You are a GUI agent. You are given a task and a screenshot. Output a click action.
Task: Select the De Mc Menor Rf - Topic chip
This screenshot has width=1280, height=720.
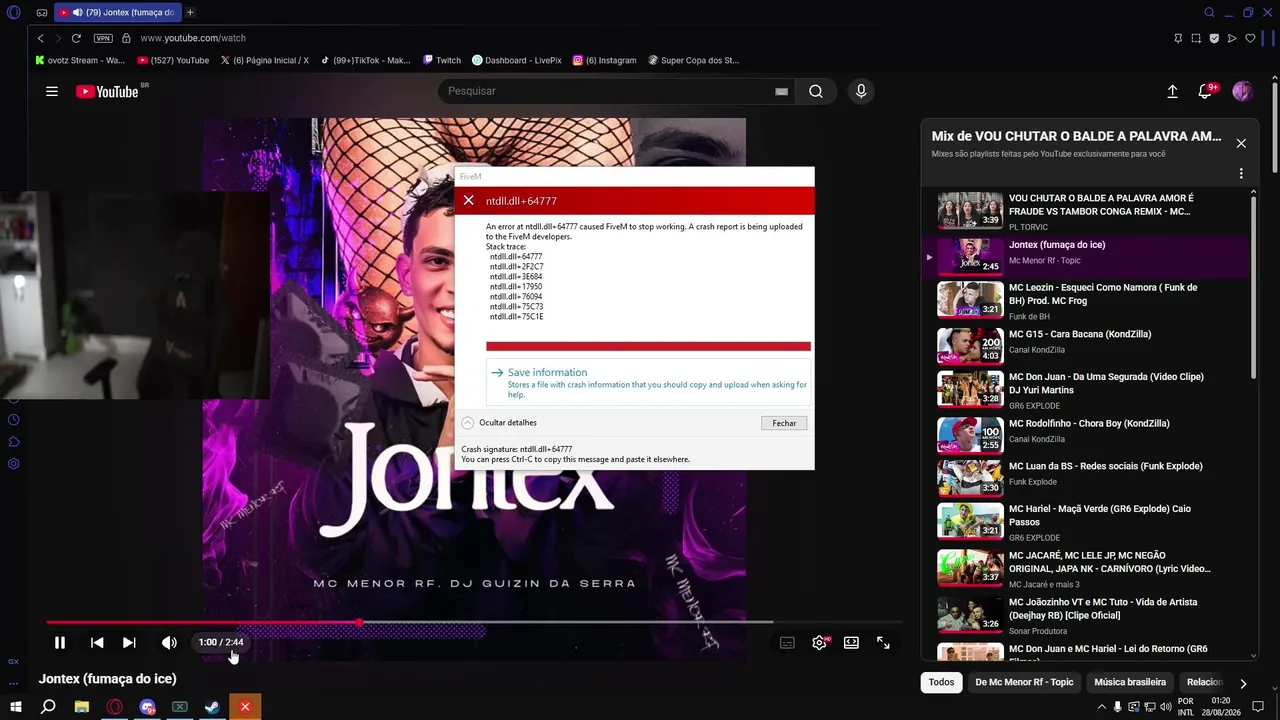(1024, 682)
